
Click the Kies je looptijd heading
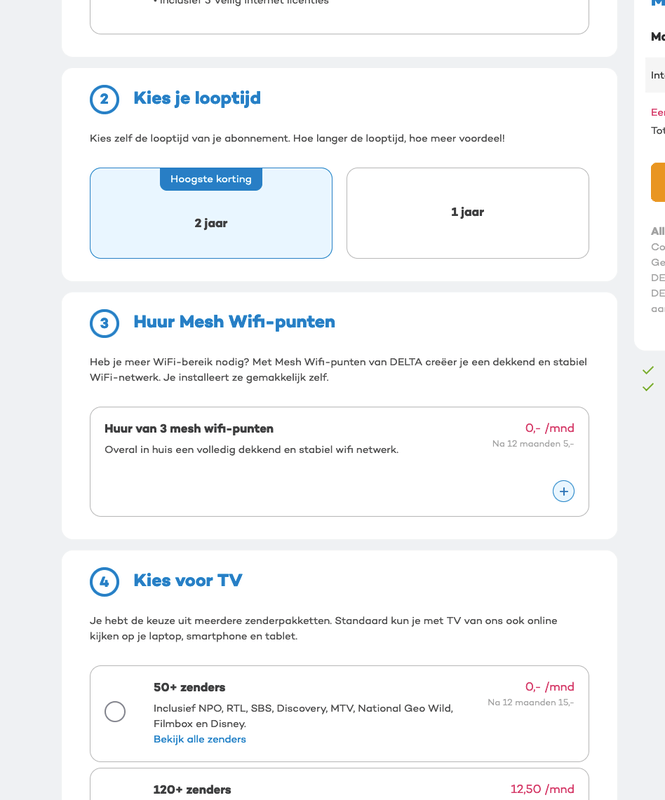pyautogui.click(x=197, y=98)
